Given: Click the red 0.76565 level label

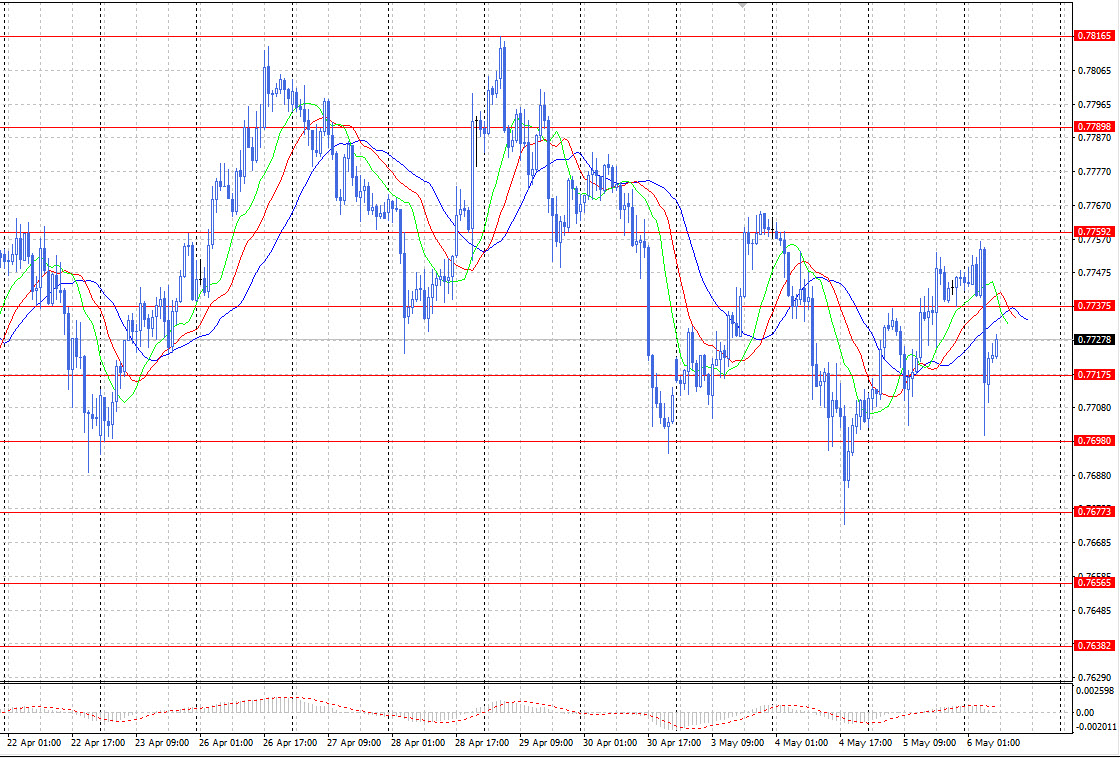Looking at the screenshot, I should tap(1094, 583).
